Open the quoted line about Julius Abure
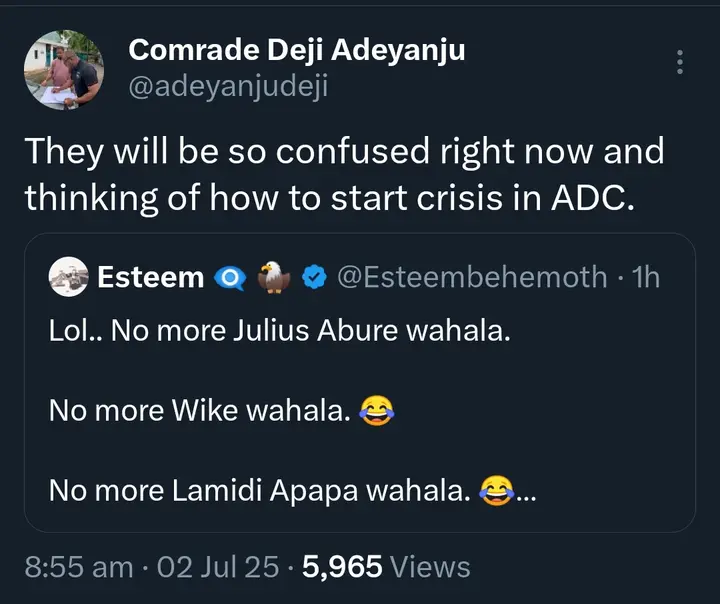 coord(280,331)
